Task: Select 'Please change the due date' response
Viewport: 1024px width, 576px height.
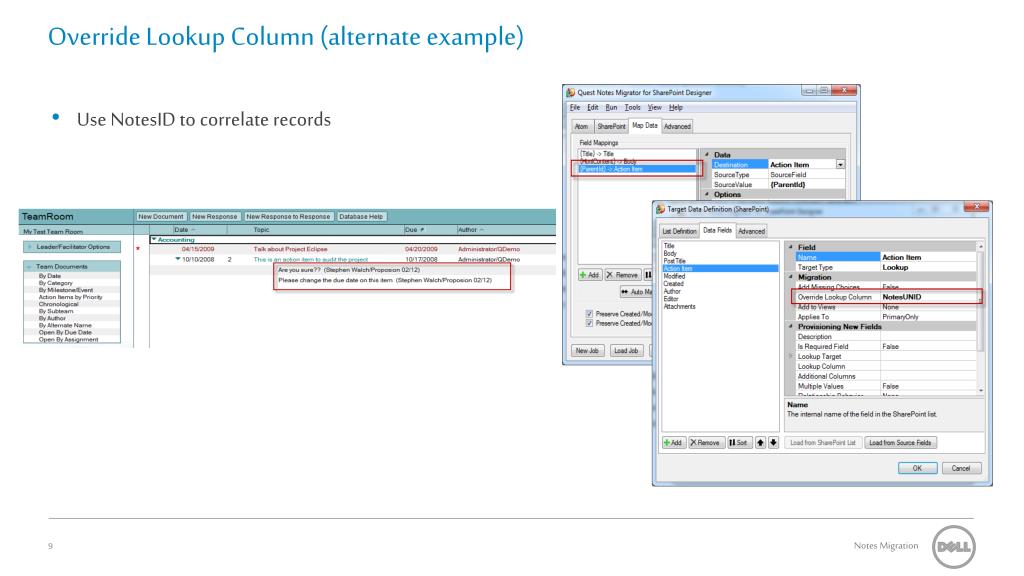Action: [x=385, y=280]
